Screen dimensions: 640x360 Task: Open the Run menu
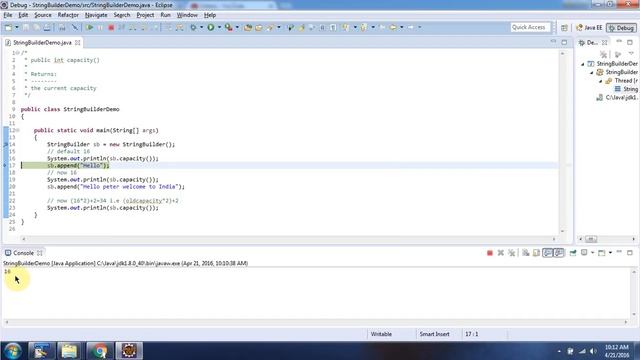pos(165,15)
